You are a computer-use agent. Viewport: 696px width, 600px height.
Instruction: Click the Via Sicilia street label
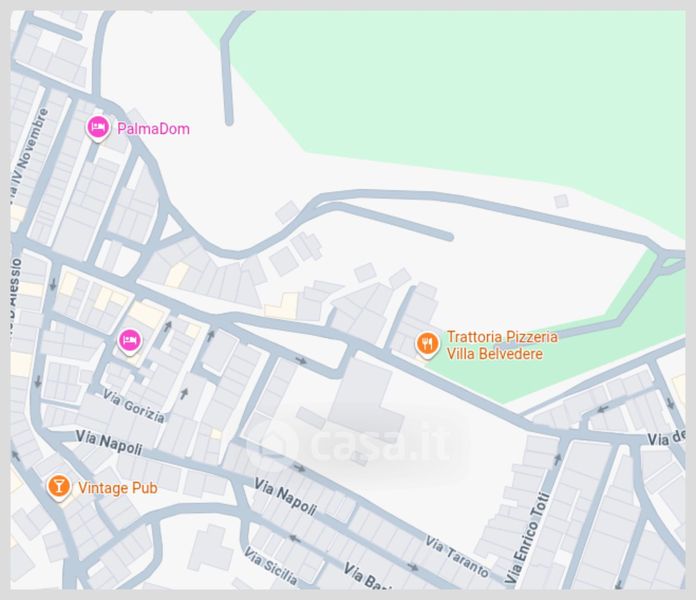270,565
